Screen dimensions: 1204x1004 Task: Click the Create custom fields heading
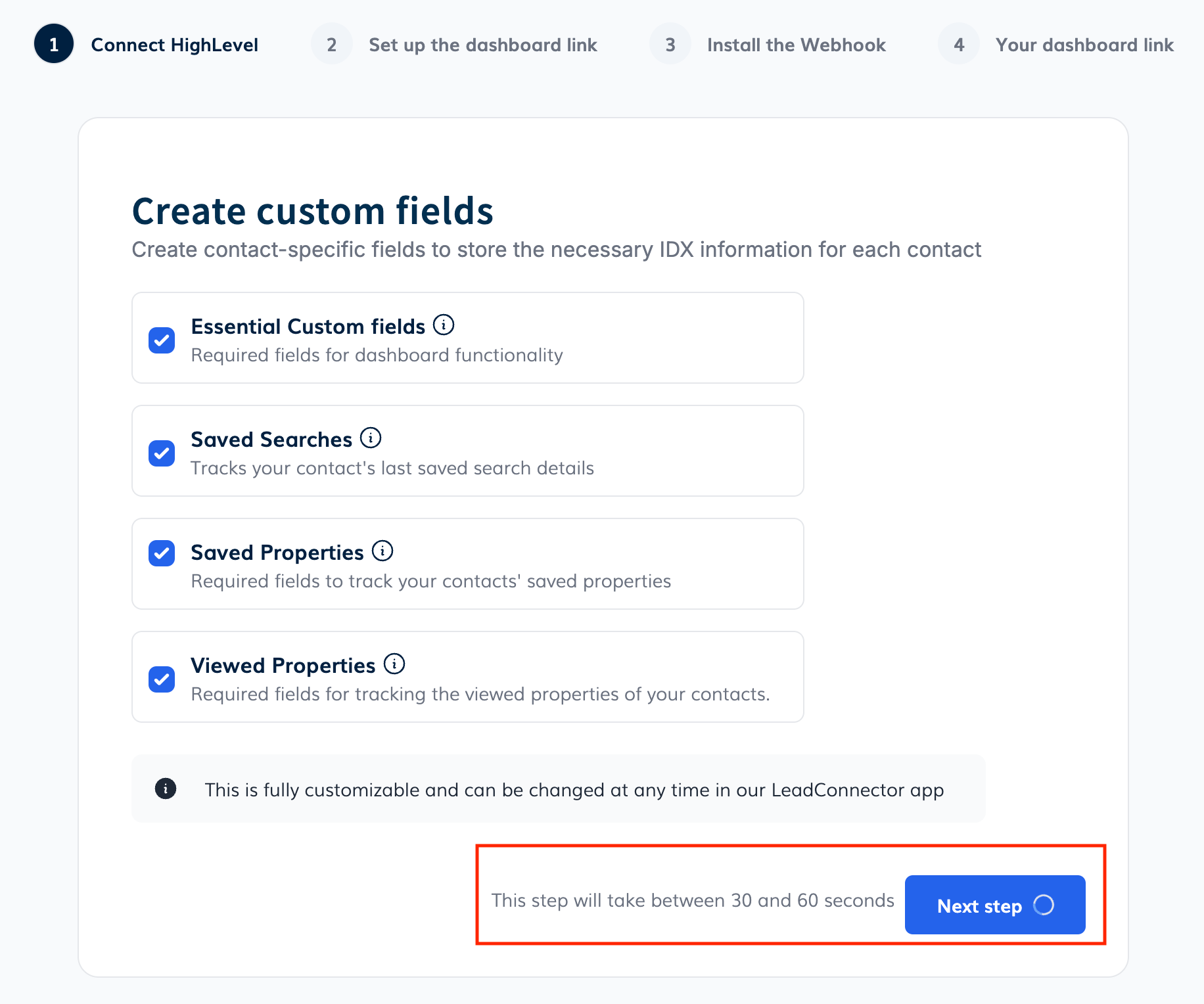tap(313, 212)
